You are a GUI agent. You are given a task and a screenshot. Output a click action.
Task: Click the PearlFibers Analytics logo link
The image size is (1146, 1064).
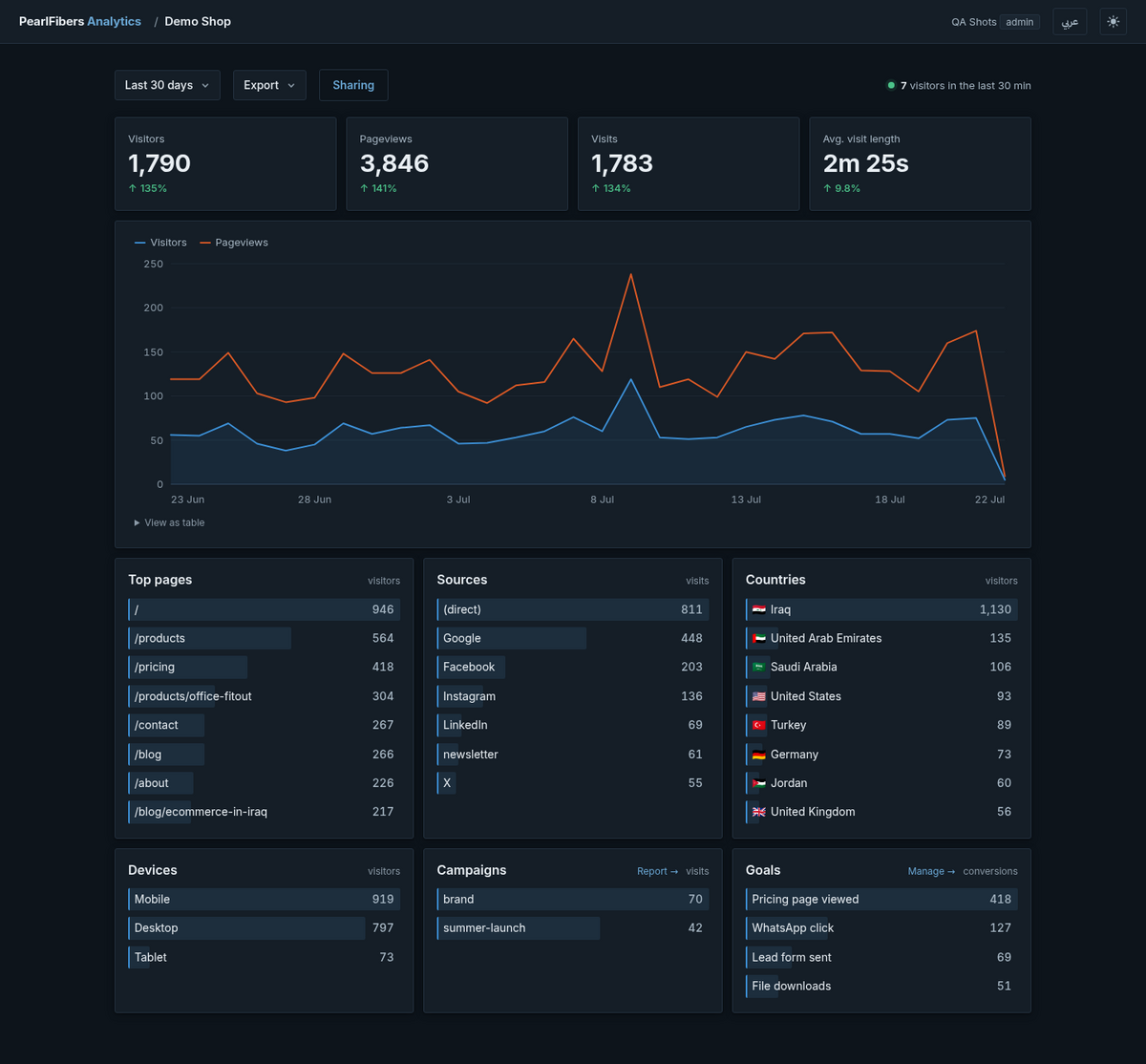80,21
